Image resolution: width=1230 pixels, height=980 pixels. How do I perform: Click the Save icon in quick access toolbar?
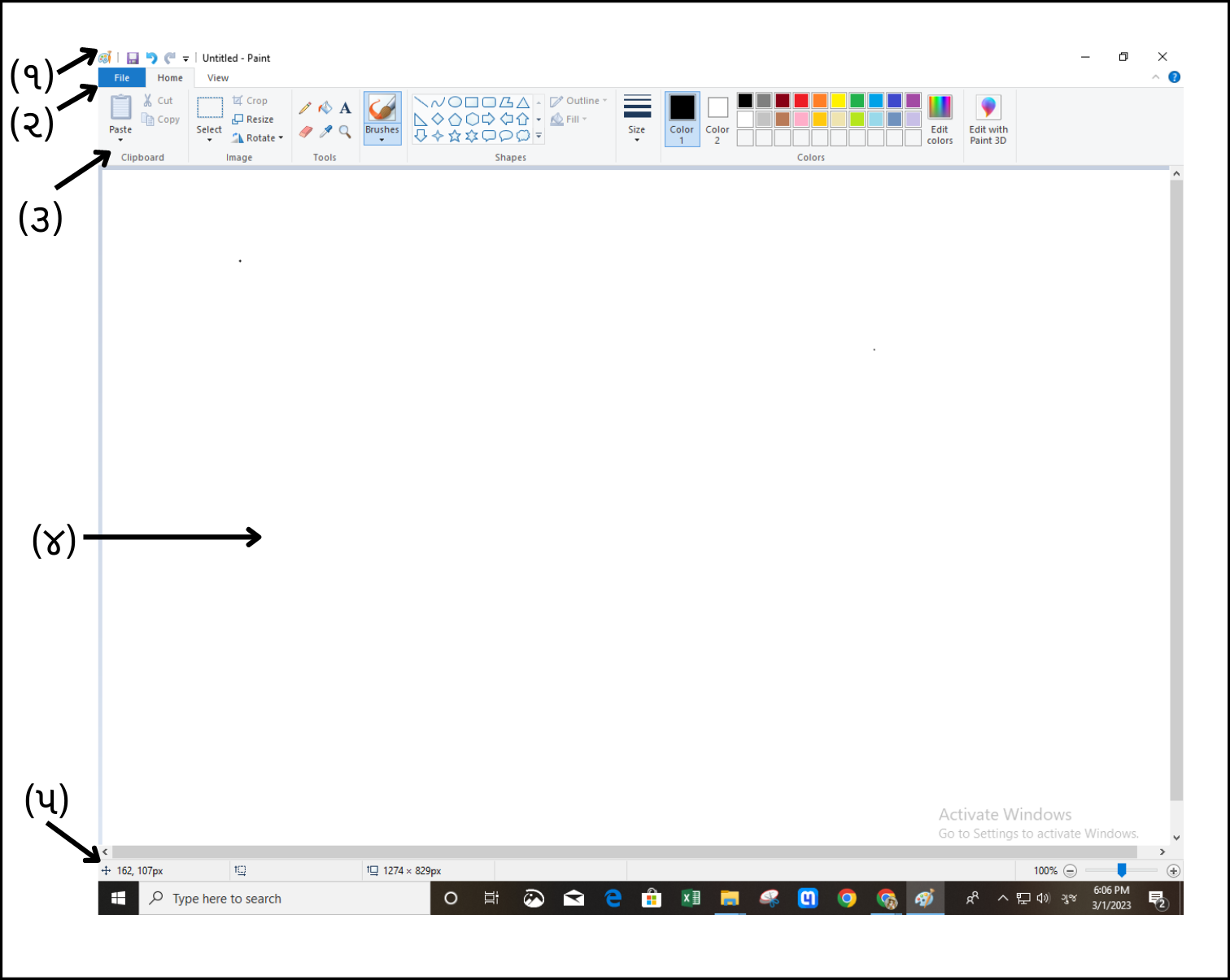click(133, 58)
